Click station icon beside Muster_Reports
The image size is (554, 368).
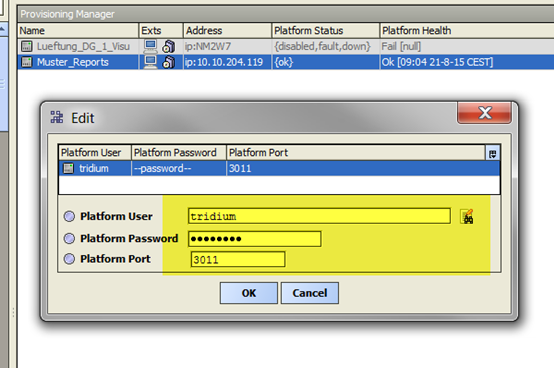coord(27,62)
